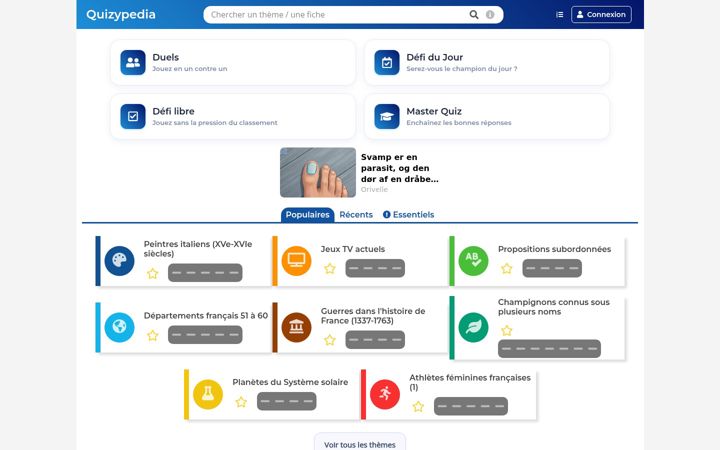Open Défi du Jour calendar icon

point(387,62)
